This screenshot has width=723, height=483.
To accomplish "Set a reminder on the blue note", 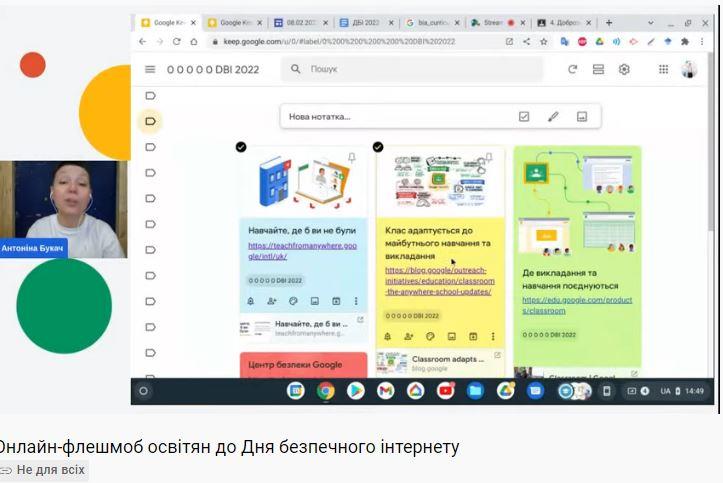I will click(x=250, y=301).
